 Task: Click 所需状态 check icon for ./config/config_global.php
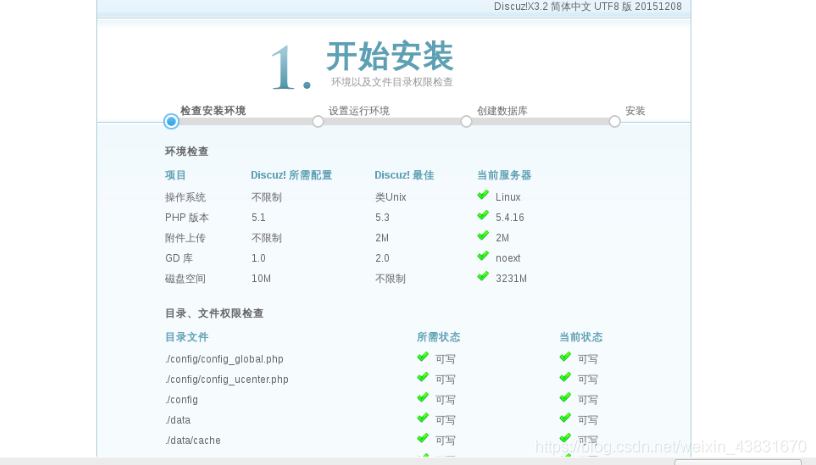tap(423, 357)
